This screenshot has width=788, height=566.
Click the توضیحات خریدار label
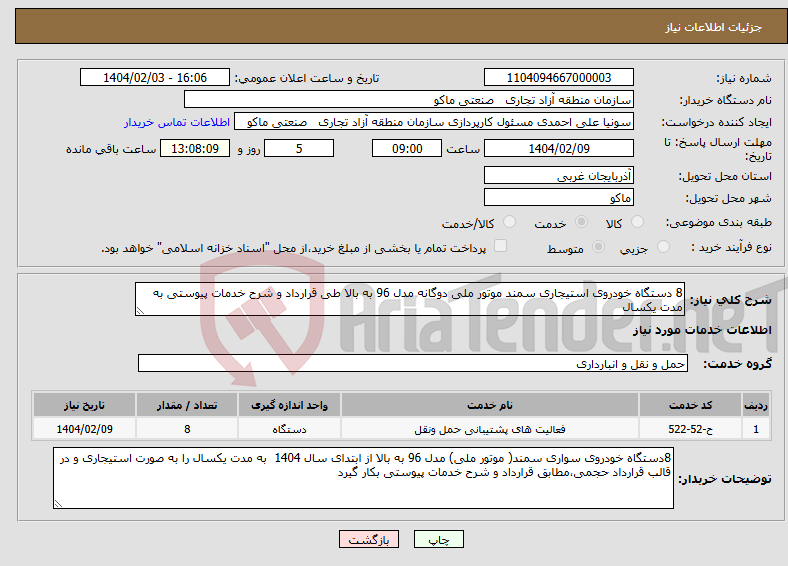(x=725, y=479)
